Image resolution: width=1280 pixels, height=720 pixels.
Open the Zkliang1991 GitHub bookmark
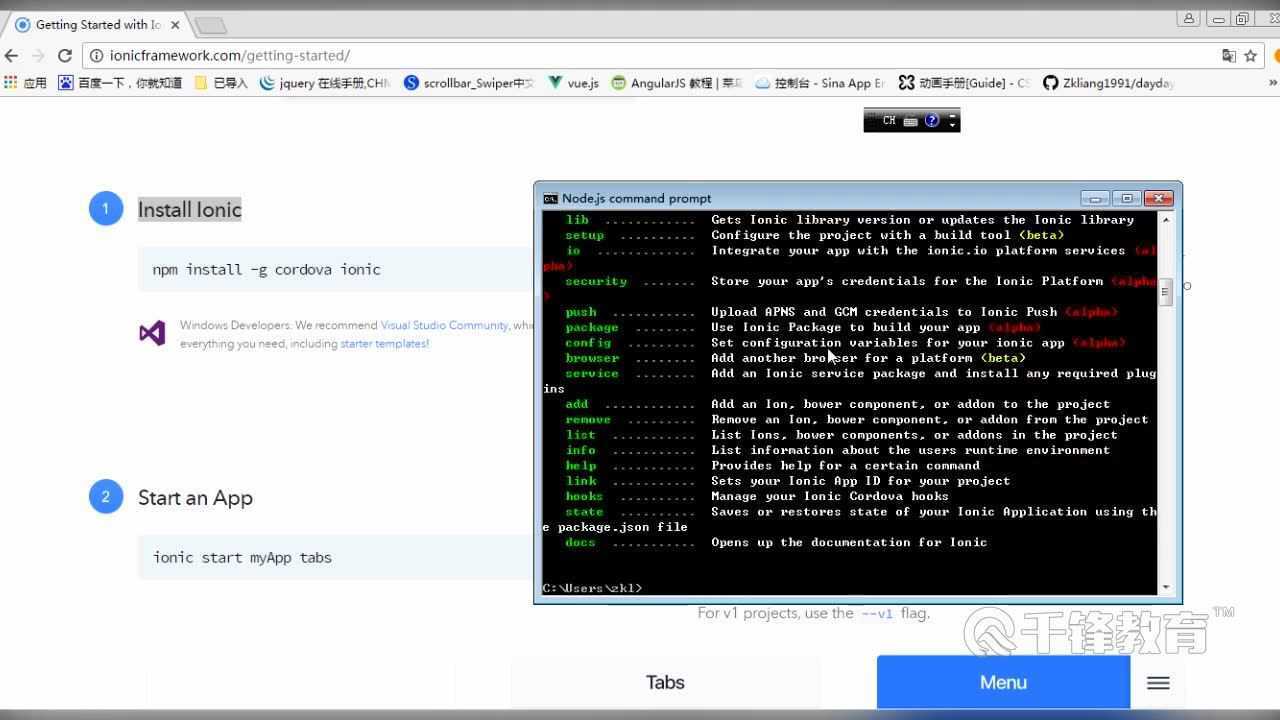(x=1108, y=83)
